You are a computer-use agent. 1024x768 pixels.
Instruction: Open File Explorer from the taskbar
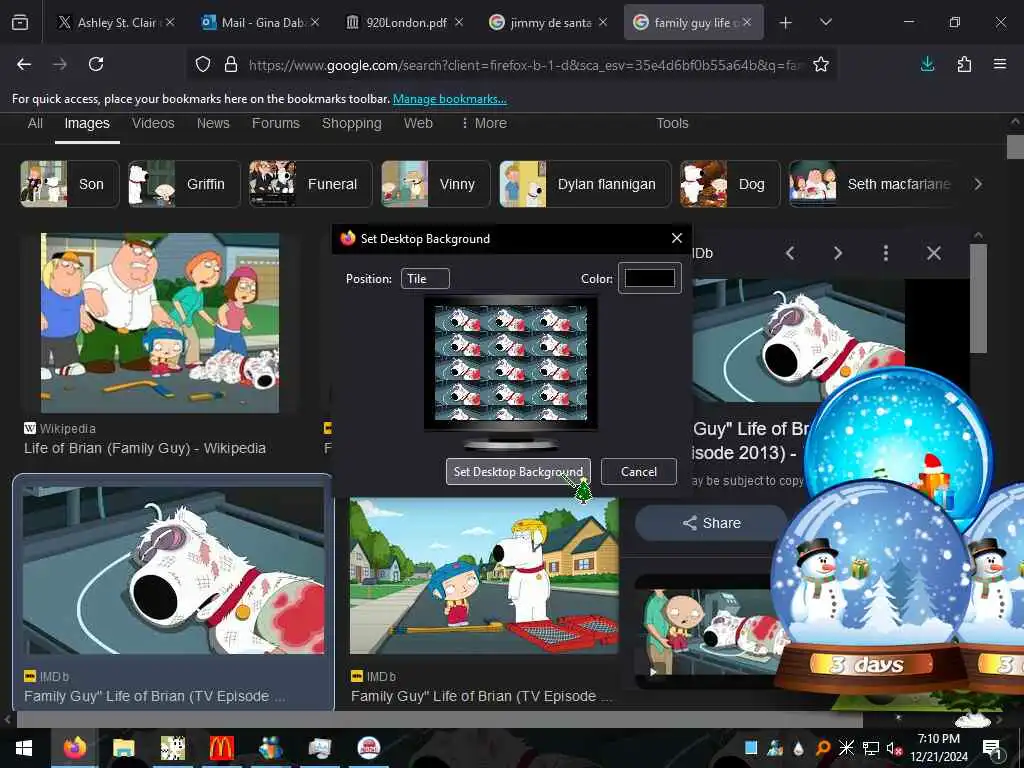tap(123, 748)
